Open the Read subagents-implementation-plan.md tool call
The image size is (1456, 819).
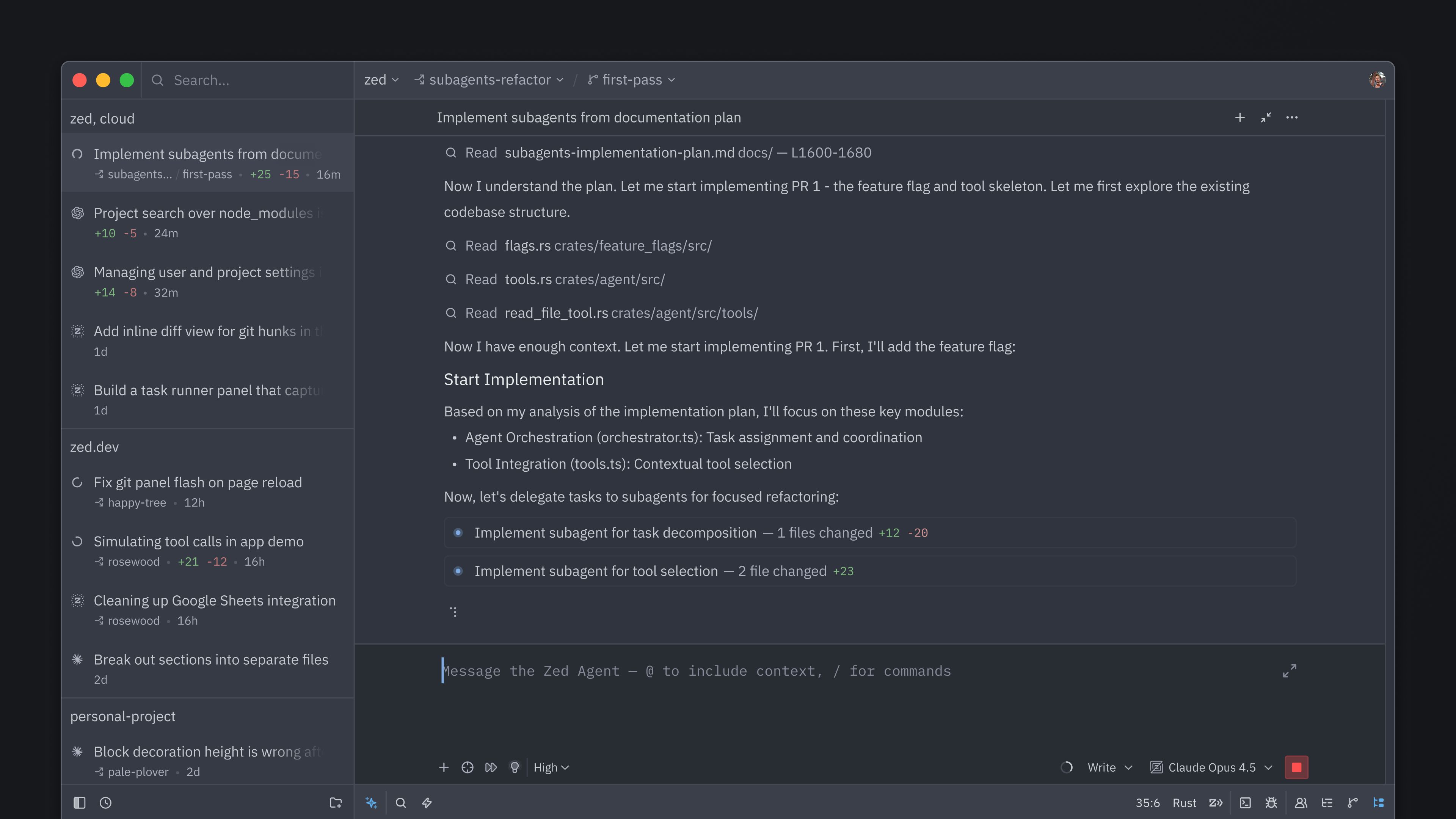(x=658, y=152)
